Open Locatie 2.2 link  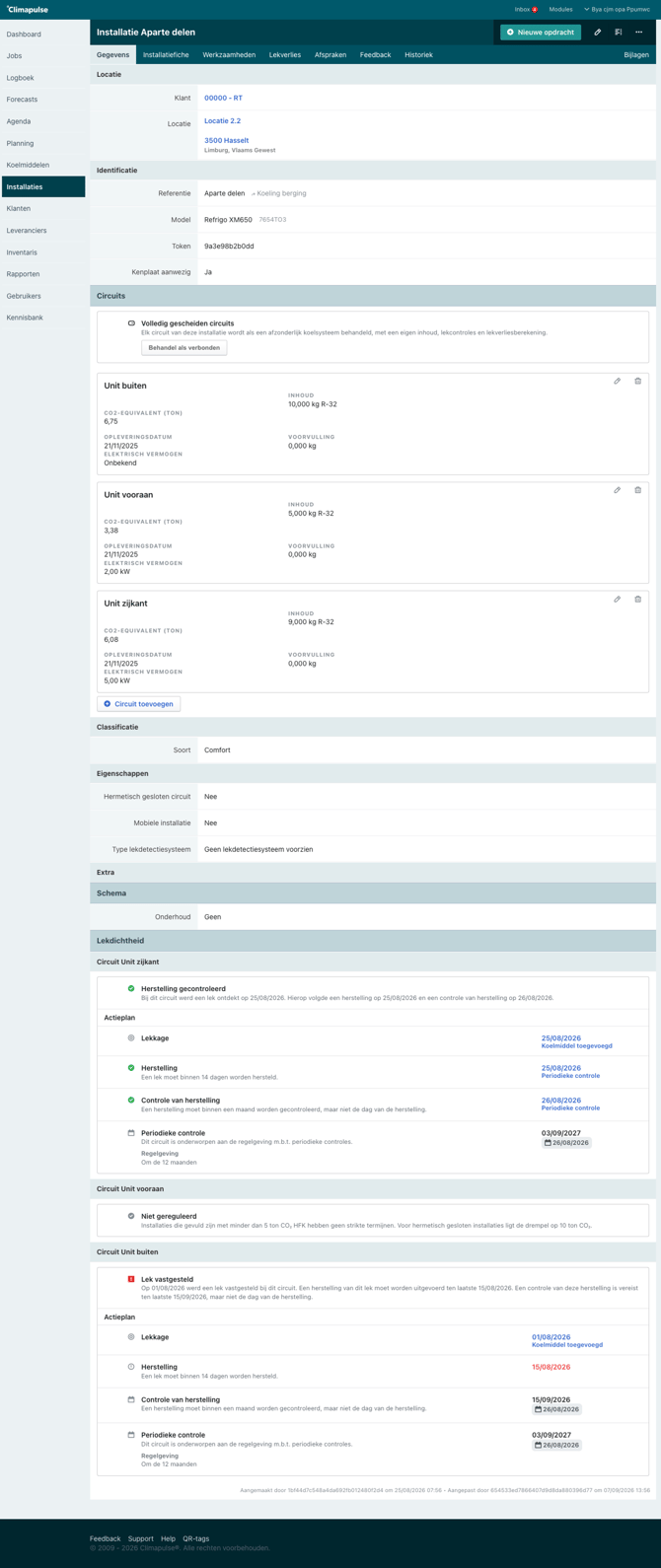pos(222,121)
